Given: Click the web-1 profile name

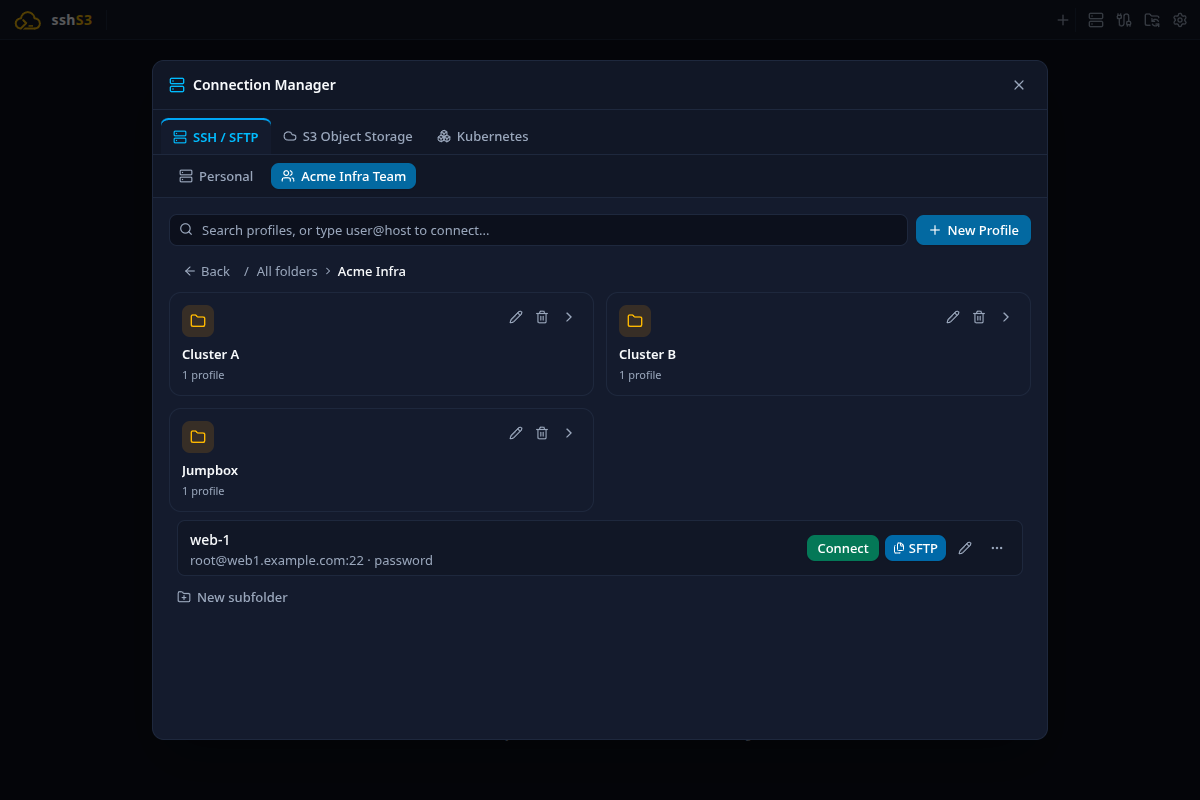Looking at the screenshot, I should 210,540.
